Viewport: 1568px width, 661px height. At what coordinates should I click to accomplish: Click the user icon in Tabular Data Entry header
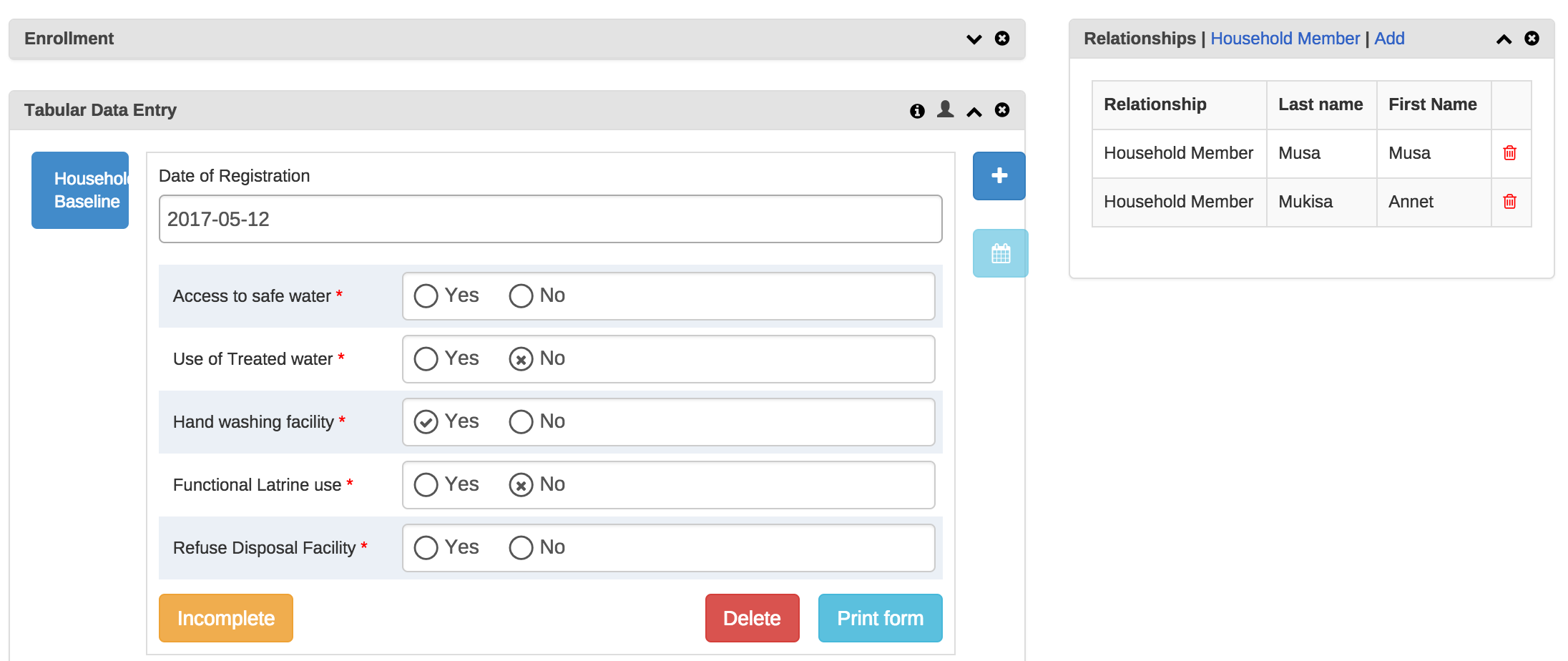[945, 109]
